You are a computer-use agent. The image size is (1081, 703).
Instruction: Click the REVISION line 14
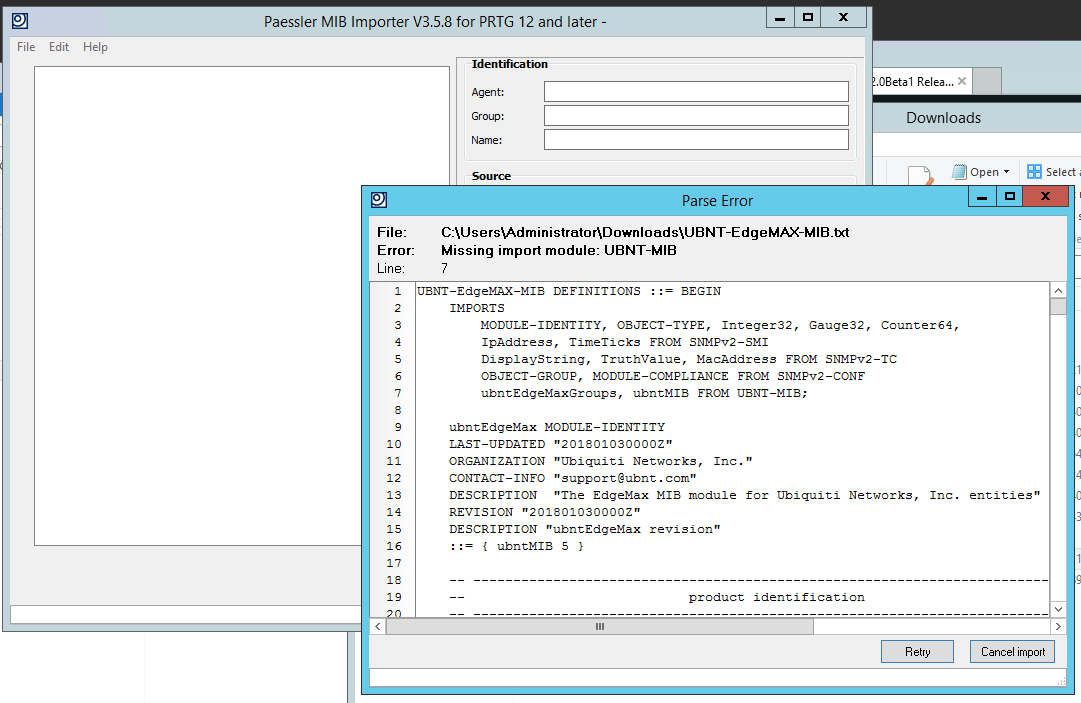tap(545, 512)
